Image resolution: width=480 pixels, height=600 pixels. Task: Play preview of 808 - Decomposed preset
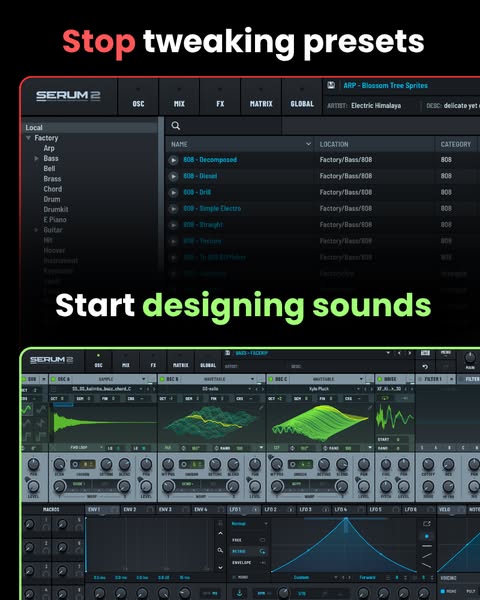pyautogui.click(x=173, y=160)
